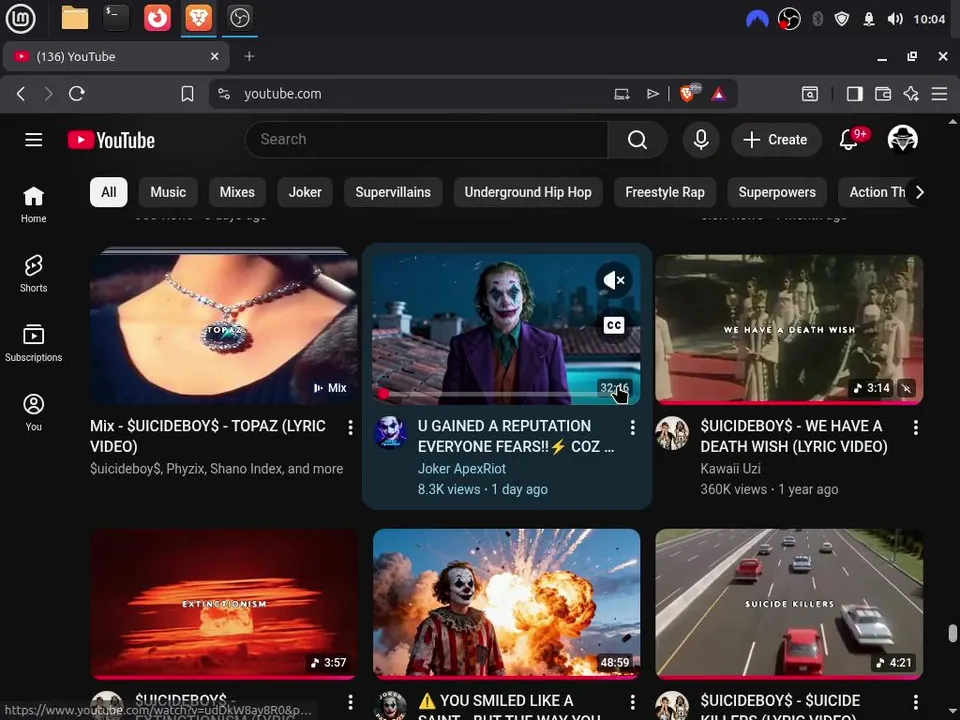Open options for $UICIDE KILLERS video
This screenshot has height=720, width=960.
coord(915,702)
